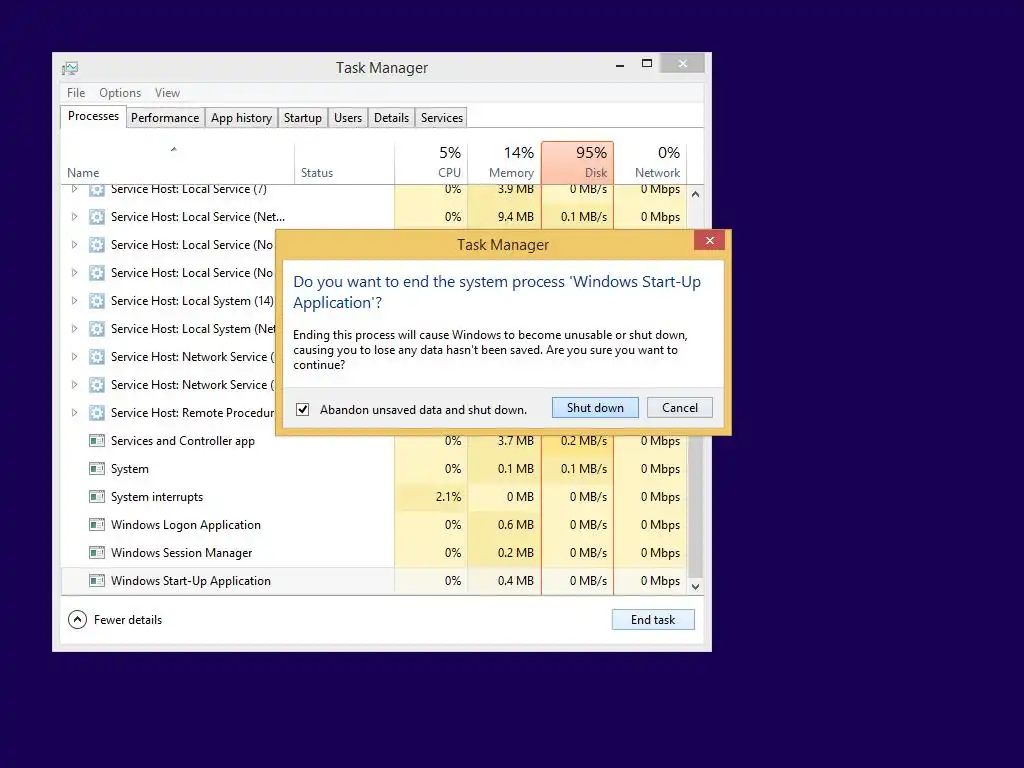Click the System interrupts process icon
Screen dimensions: 1024x768
click(97, 497)
